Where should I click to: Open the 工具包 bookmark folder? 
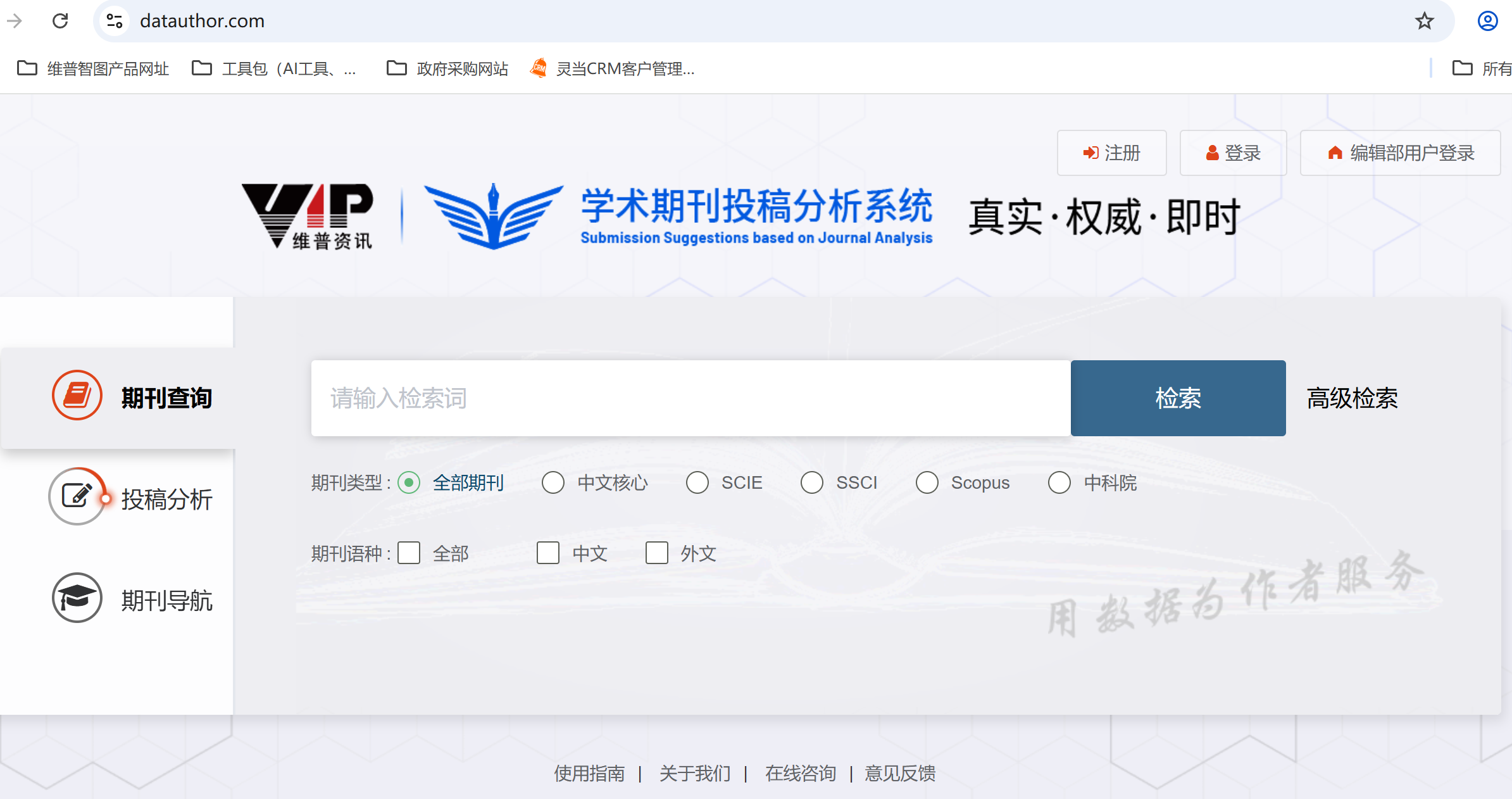[274, 68]
